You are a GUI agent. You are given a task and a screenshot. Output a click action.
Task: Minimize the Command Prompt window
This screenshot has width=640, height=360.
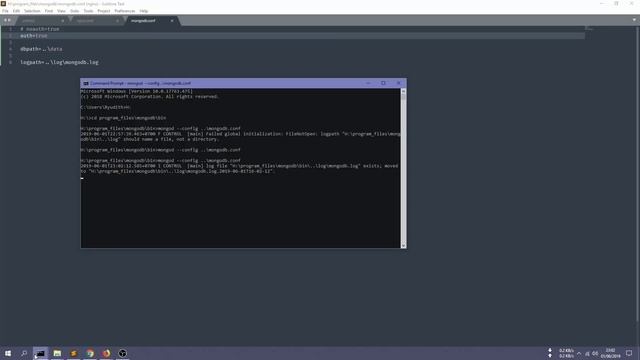pyautogui.click(x=368, y=83)
